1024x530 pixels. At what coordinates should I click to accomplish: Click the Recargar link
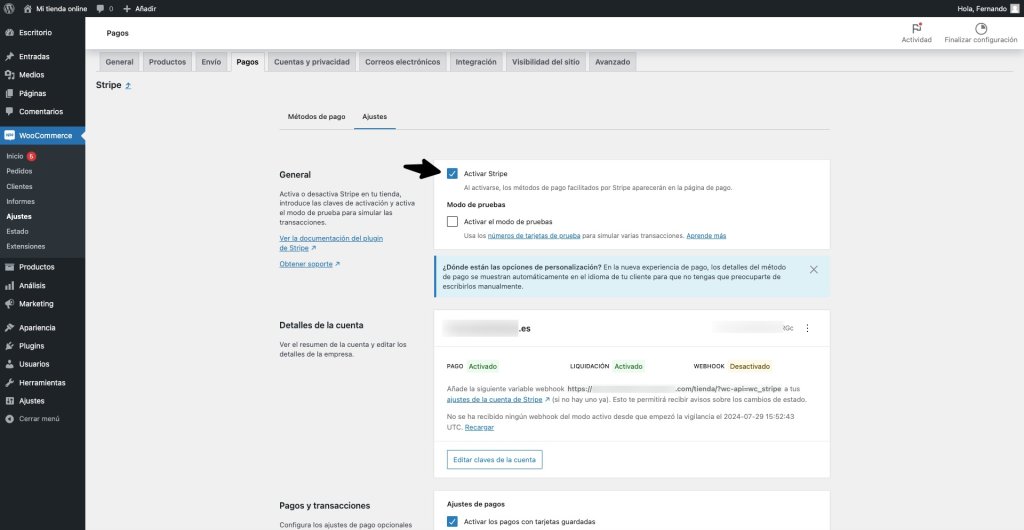point(479,428)
